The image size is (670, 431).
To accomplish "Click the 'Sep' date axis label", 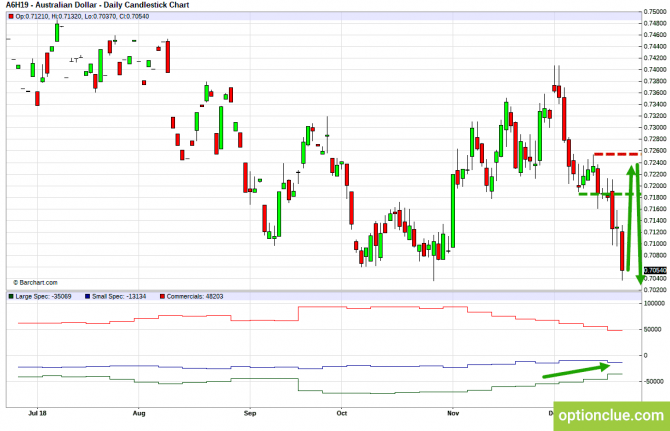I will coord(250,413).
